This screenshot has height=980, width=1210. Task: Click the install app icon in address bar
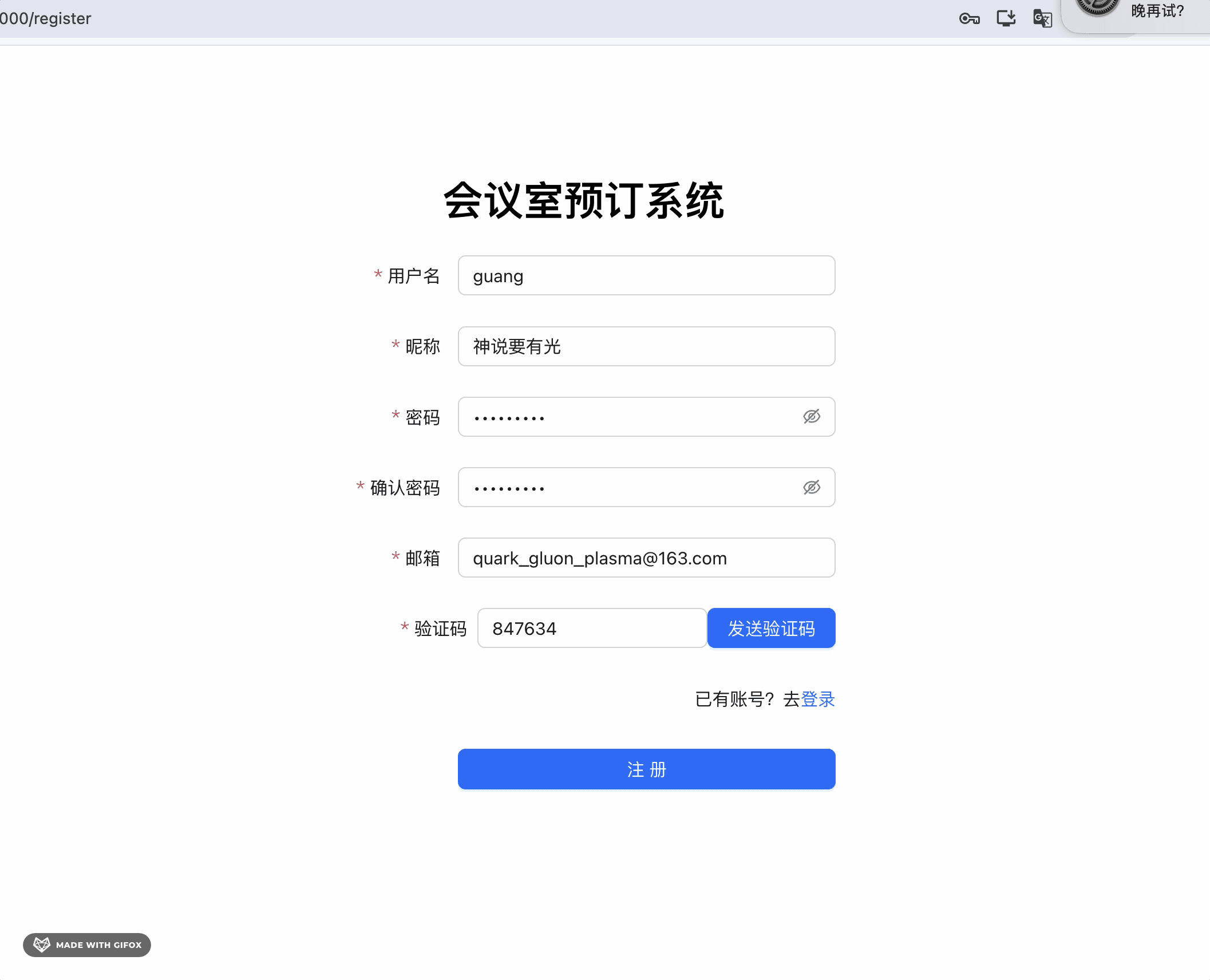click(x=1006, y=18)
